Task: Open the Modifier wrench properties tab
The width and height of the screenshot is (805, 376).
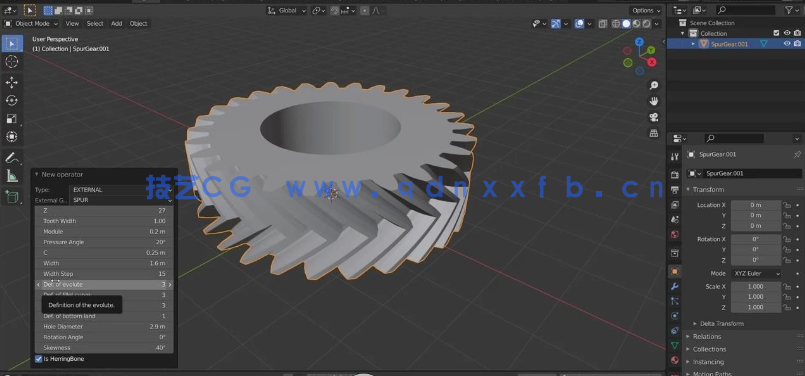Action: 675,286
